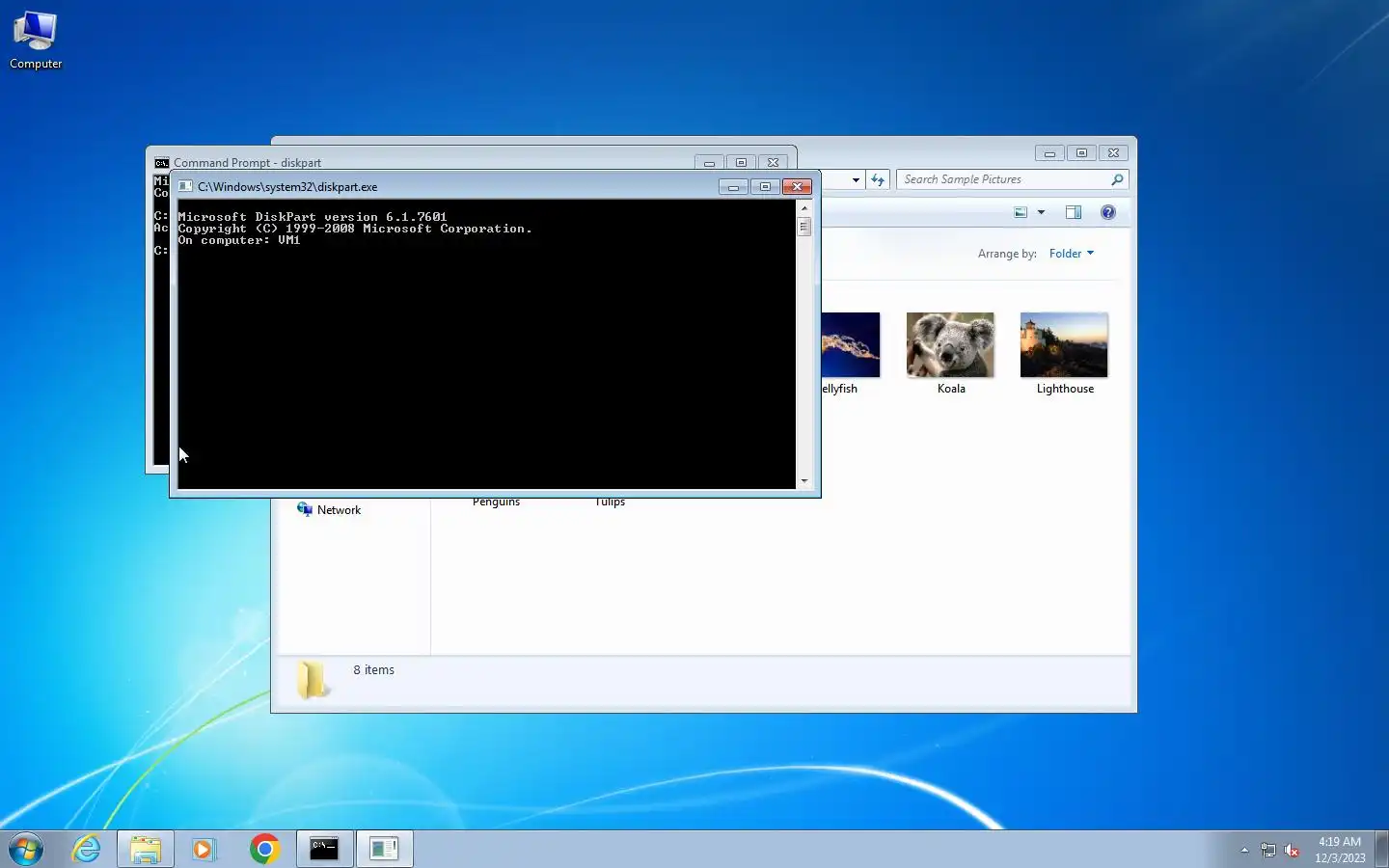Viewport: 1389px width, 868px height.
Task: Click the Show Desktop button
Action: (x=1381, y=849)
